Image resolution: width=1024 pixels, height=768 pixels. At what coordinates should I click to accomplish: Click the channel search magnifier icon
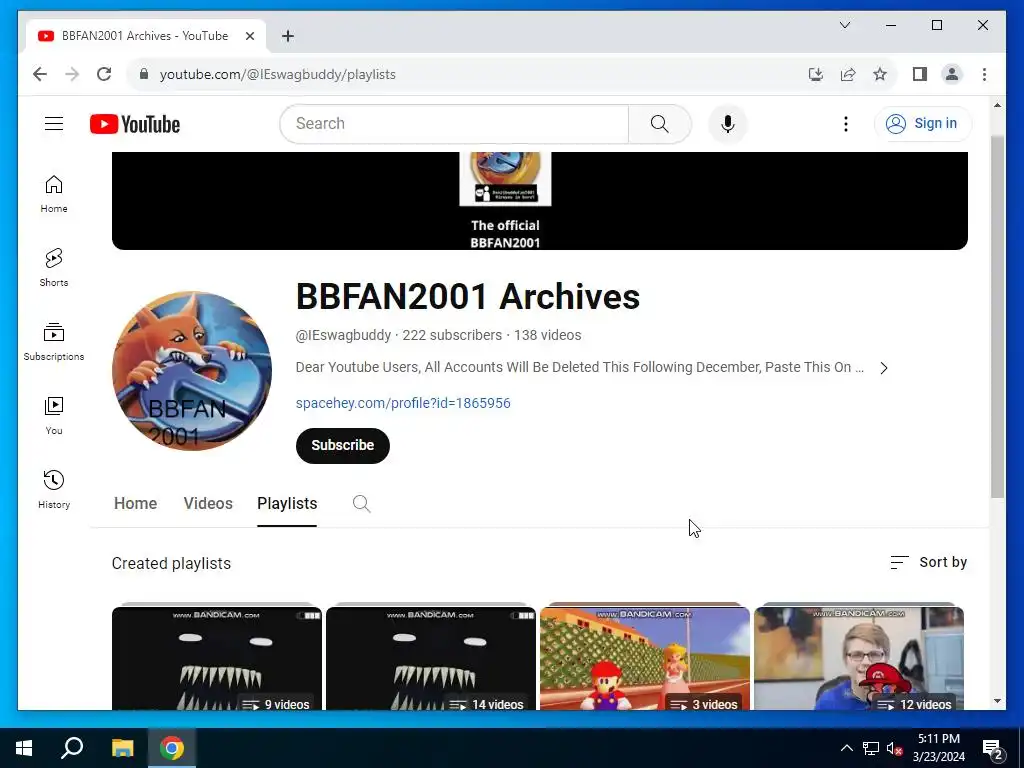[x=361, y=504]
